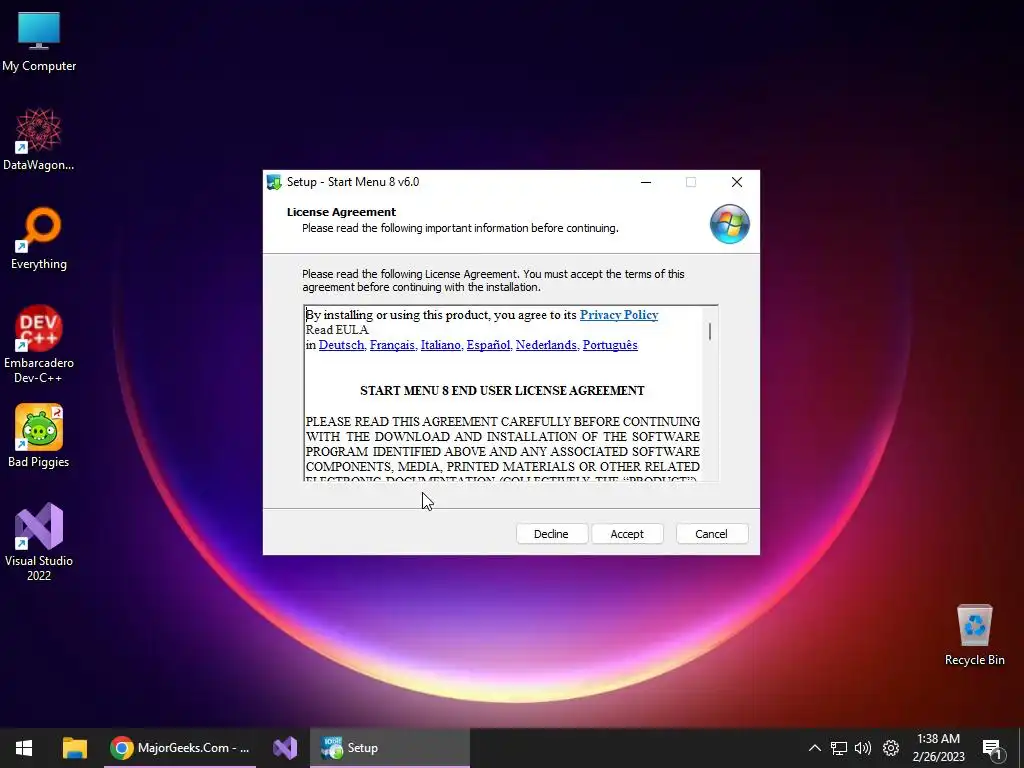Switch to Chrome MajorGeeks.Com window
Viewport: 1024px width, 768px height.
click(180, 748)
